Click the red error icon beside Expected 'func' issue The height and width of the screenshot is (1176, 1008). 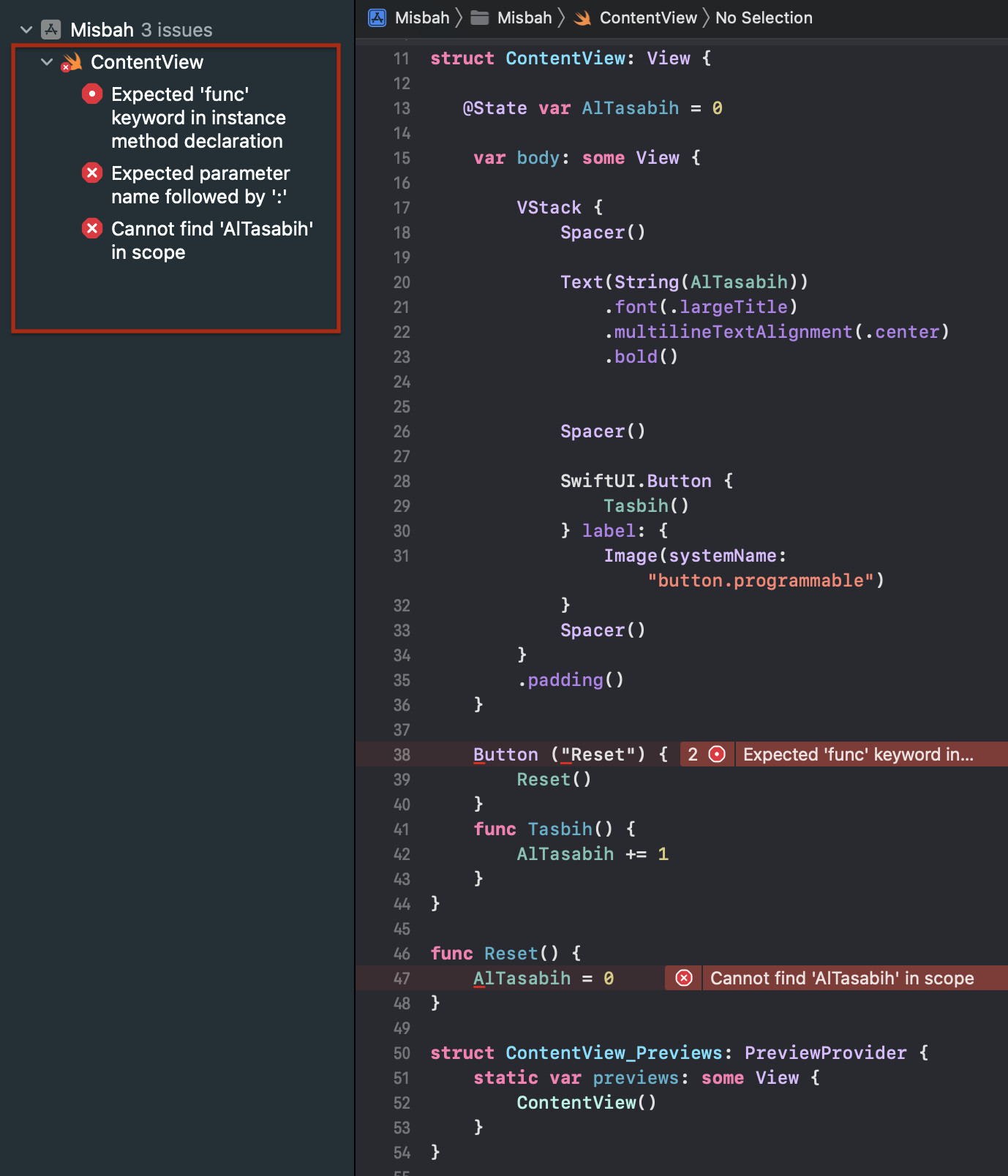92,94
